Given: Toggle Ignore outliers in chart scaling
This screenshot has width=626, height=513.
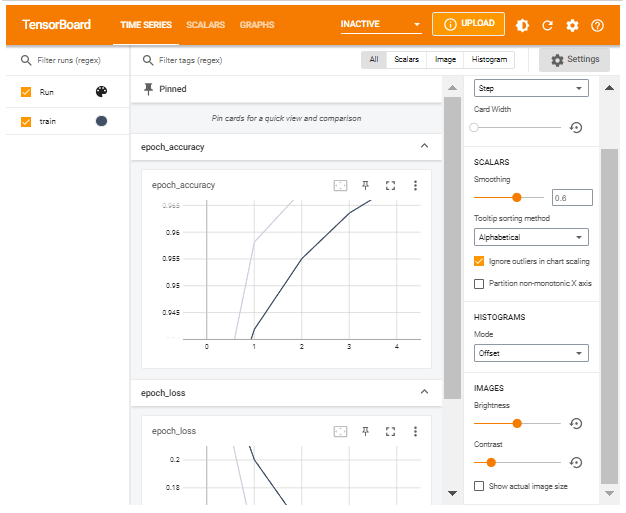Looking at the screenshot, I should coord(479,261).
